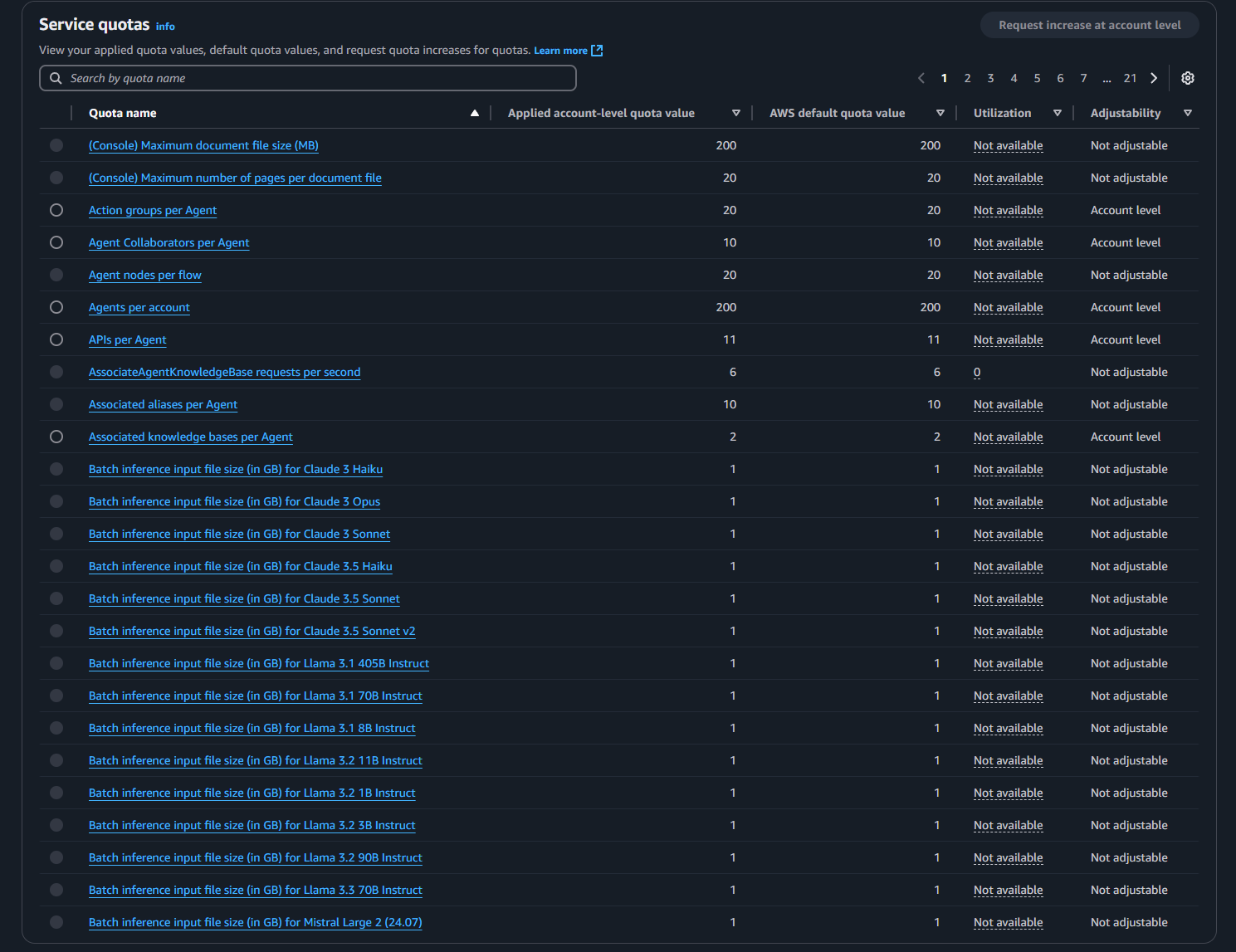Click the Search by quota name field
Image resolution: width=1236 pixels, height=952 pixels.
pos(308,78)
